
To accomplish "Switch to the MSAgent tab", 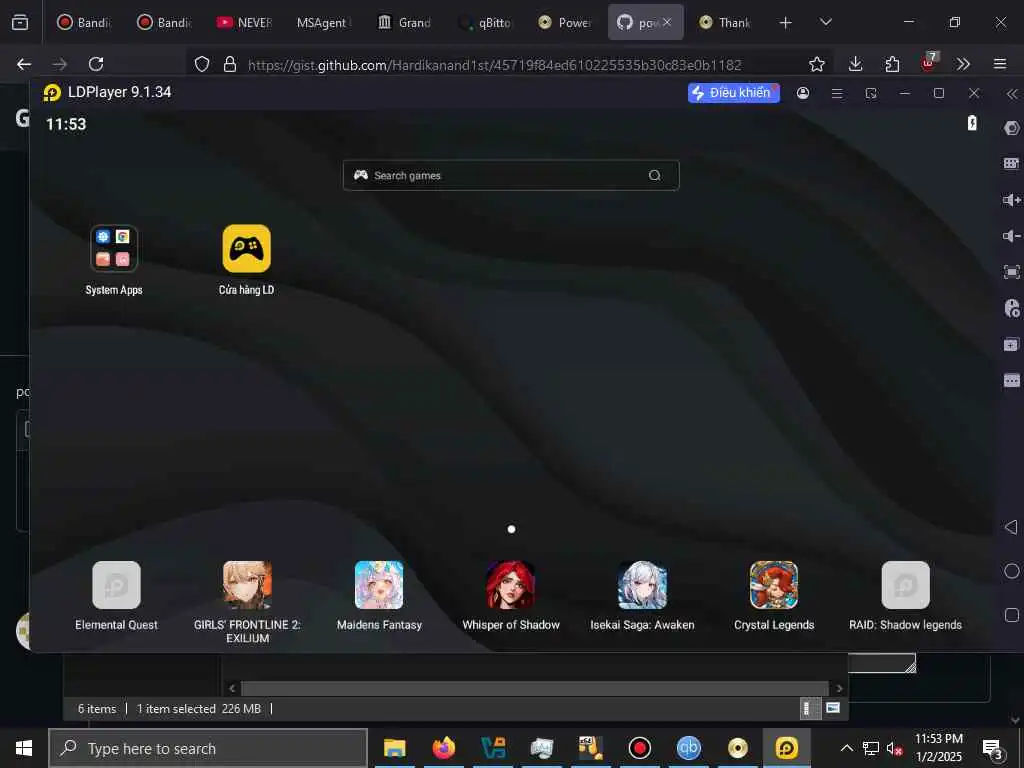I will click(x=323, y=22).
